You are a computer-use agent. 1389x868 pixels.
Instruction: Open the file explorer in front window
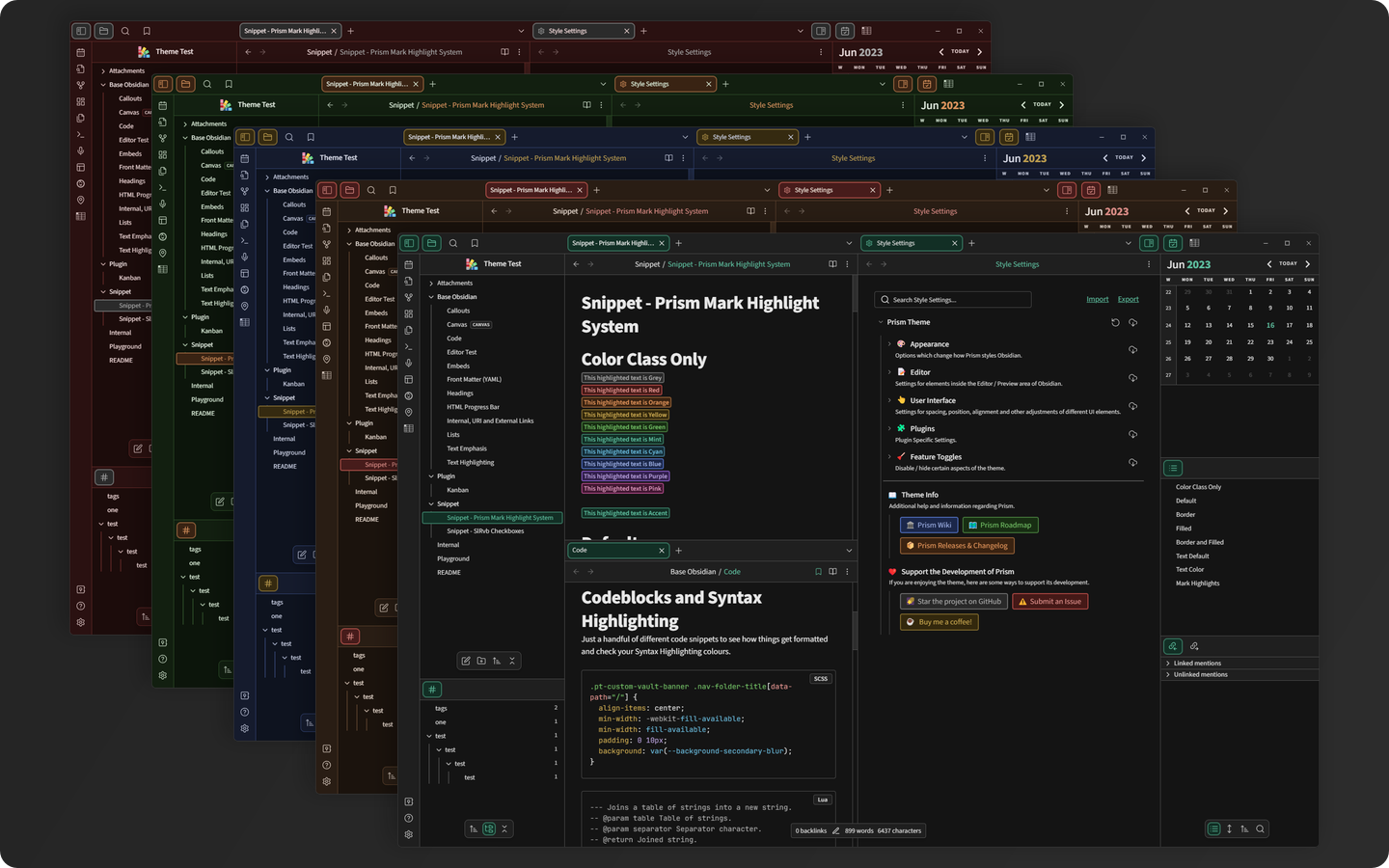click(x=431, y=243)
